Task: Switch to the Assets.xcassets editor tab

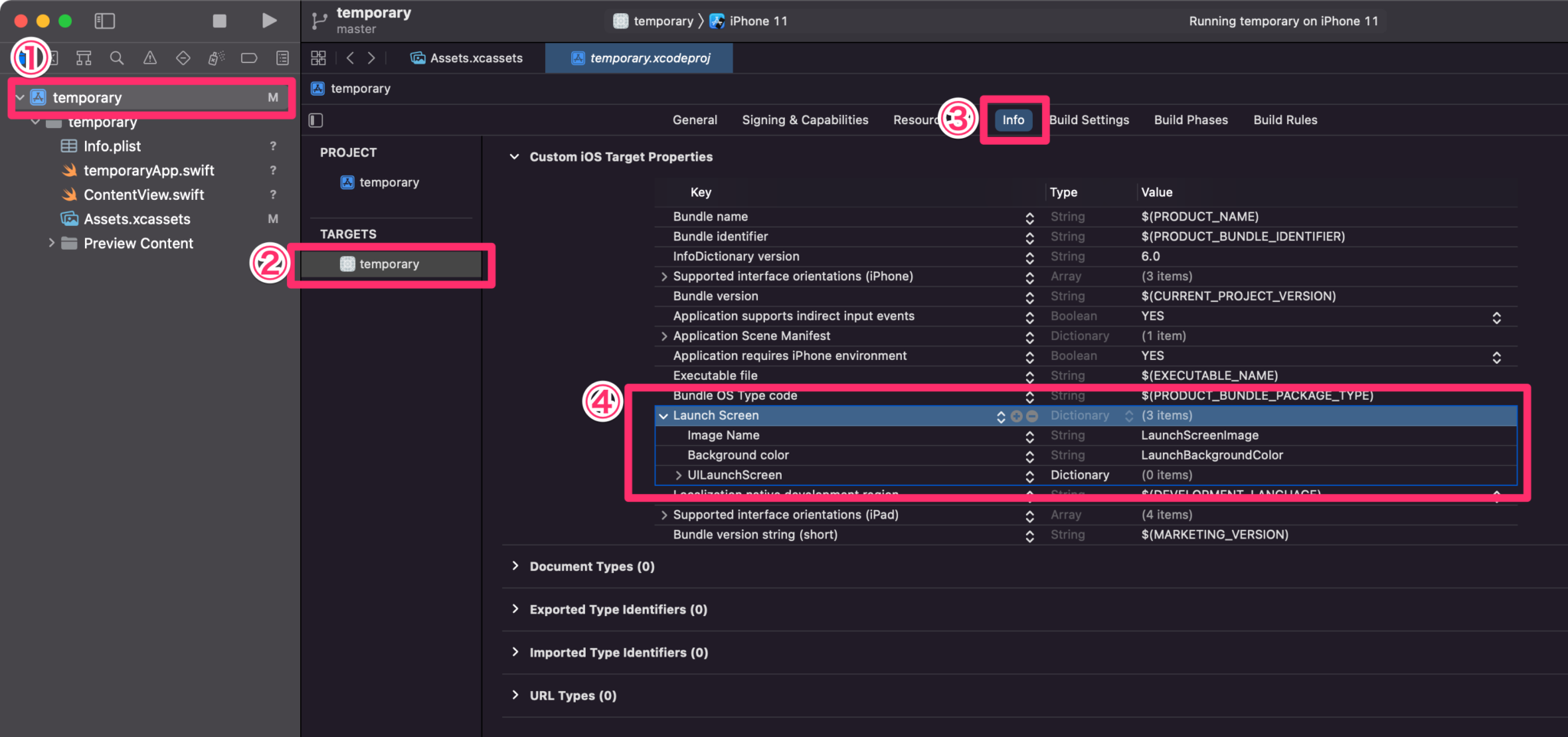Action: 467,58
